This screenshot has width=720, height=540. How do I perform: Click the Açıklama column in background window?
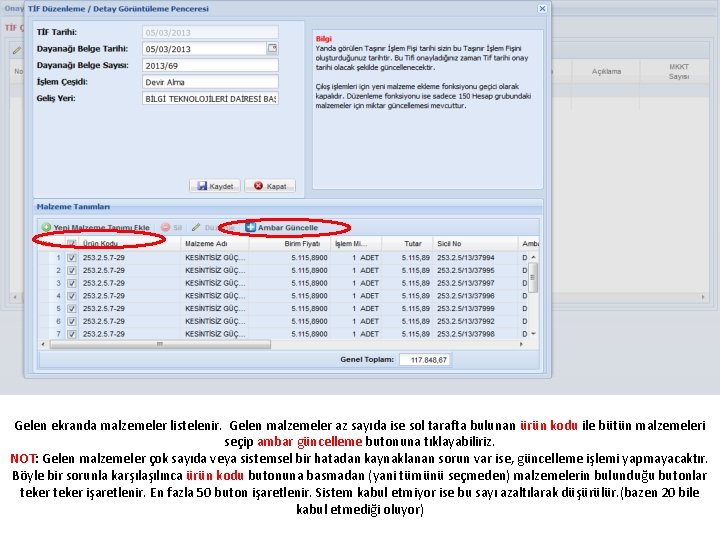coord(606,72)
